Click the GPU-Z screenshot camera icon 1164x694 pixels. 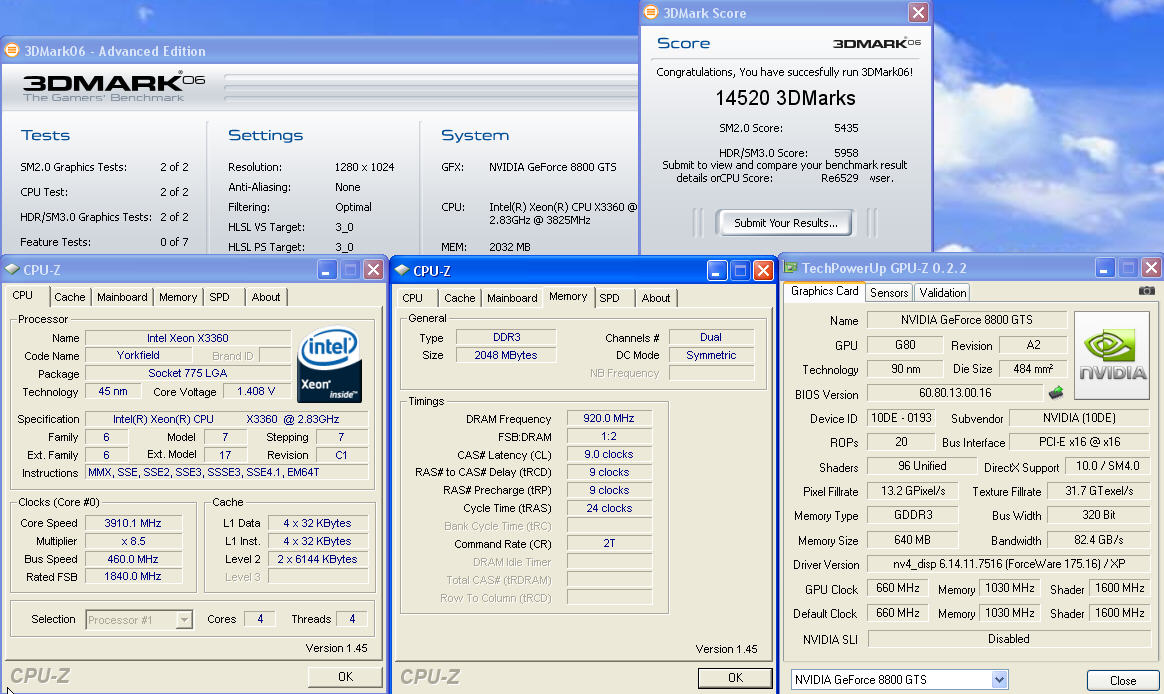point(1146,291)
